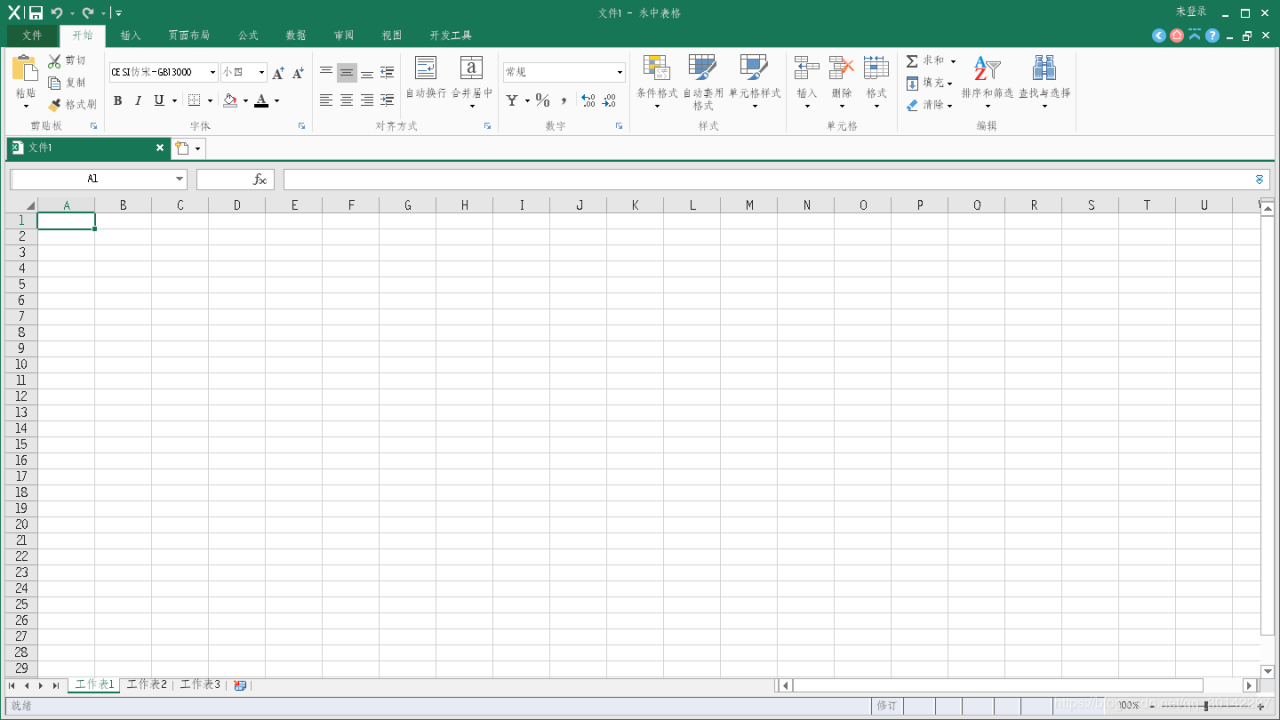This screenshot has width=1280, height=720.
Task: Switch to worksheet 工作表3
Action: click(x=200, y=685)
